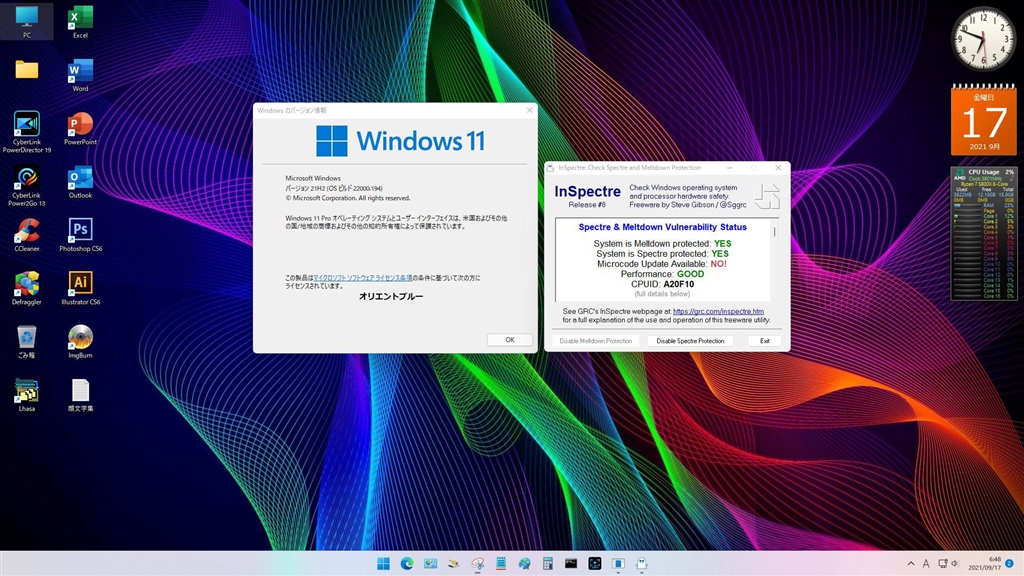Launch Microsoft Edge from the taskbar
This screenshot has width=1024, height=576.
407,564
